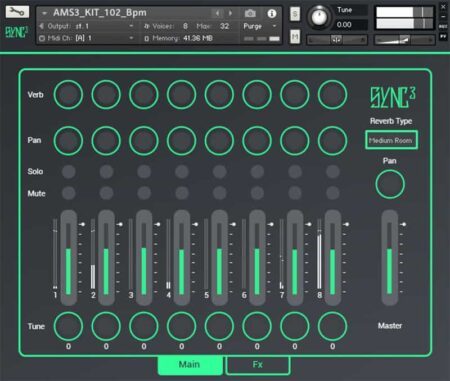Click the channel 1 volume fader
The height and width of the screenshot is (381, 450).
69,258
